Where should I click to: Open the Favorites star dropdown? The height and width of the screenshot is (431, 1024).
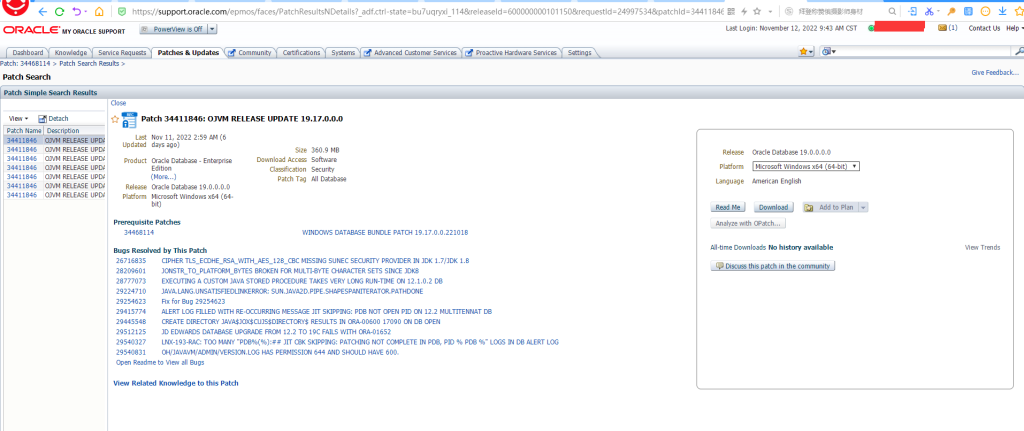click(805, 51)
